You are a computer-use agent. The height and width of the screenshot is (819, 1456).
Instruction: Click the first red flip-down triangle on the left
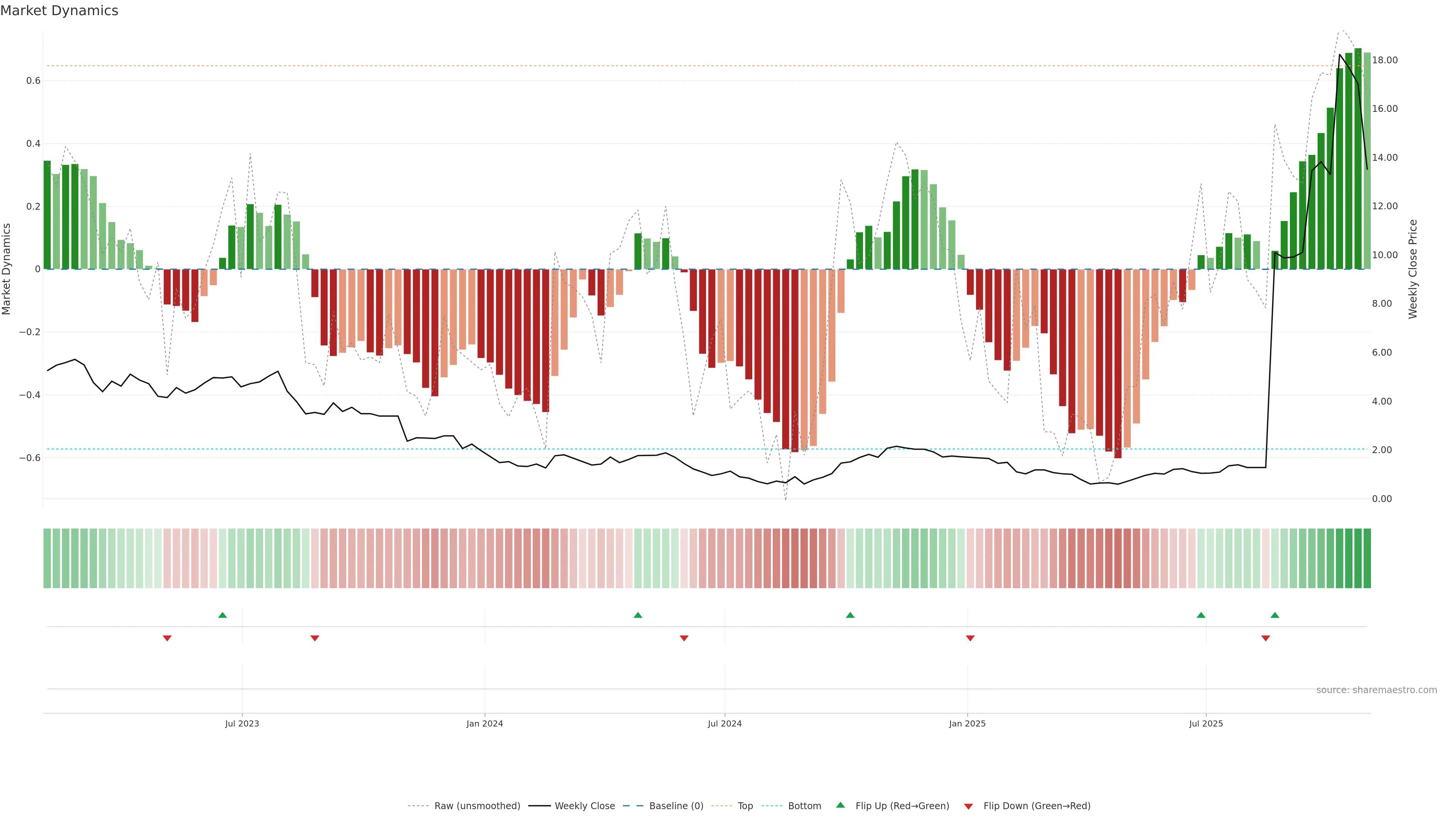pos(167,638)
